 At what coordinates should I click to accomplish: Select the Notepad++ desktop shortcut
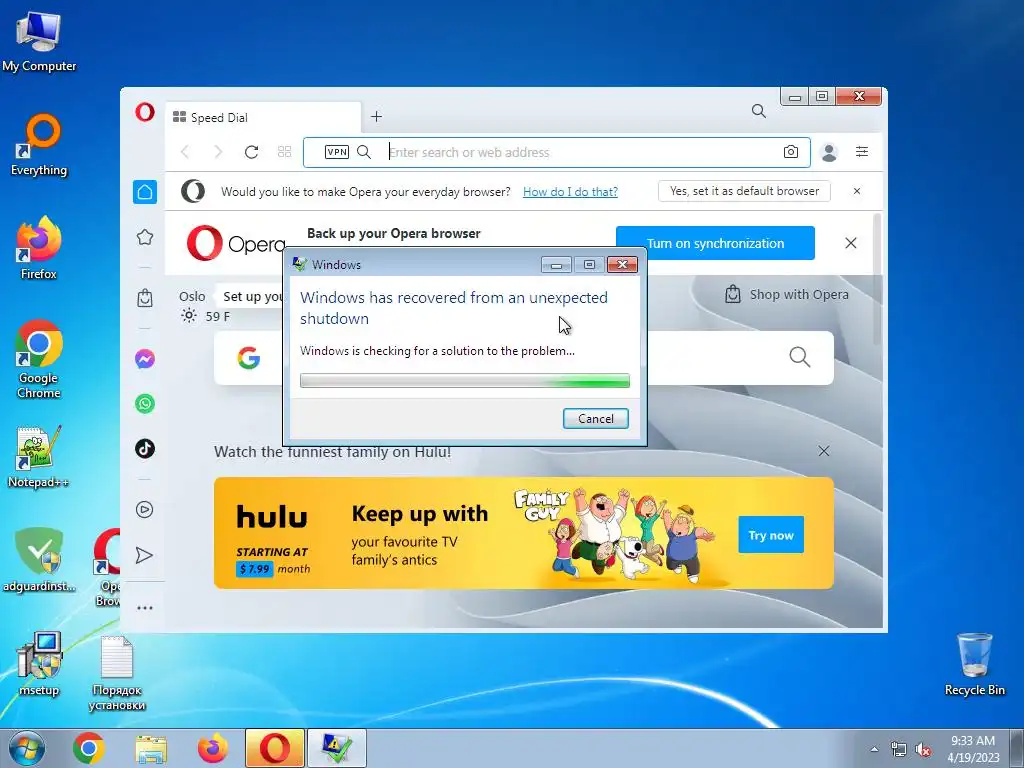click(x=39, y=456)
